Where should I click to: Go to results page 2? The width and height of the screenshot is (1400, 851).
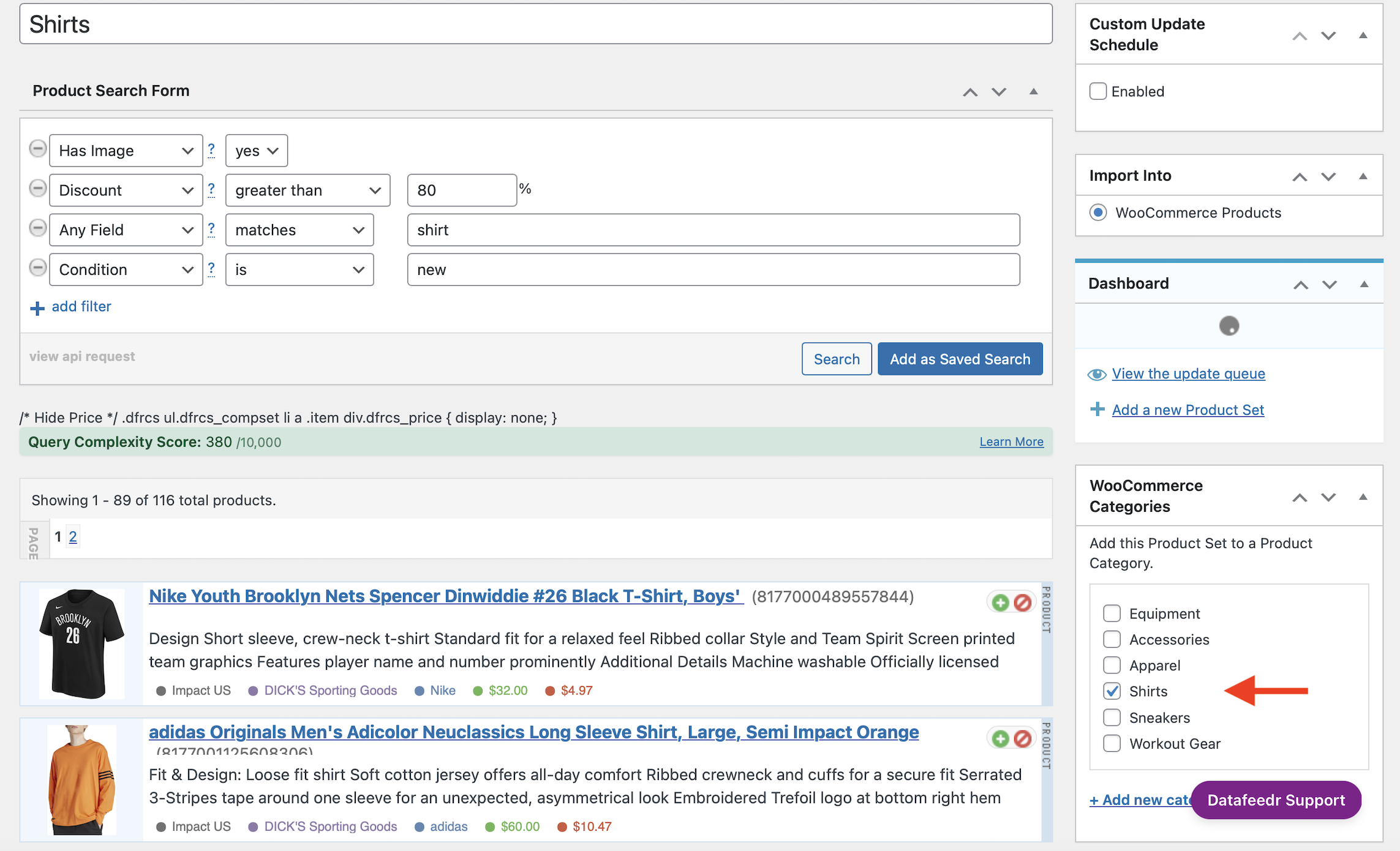73,537
